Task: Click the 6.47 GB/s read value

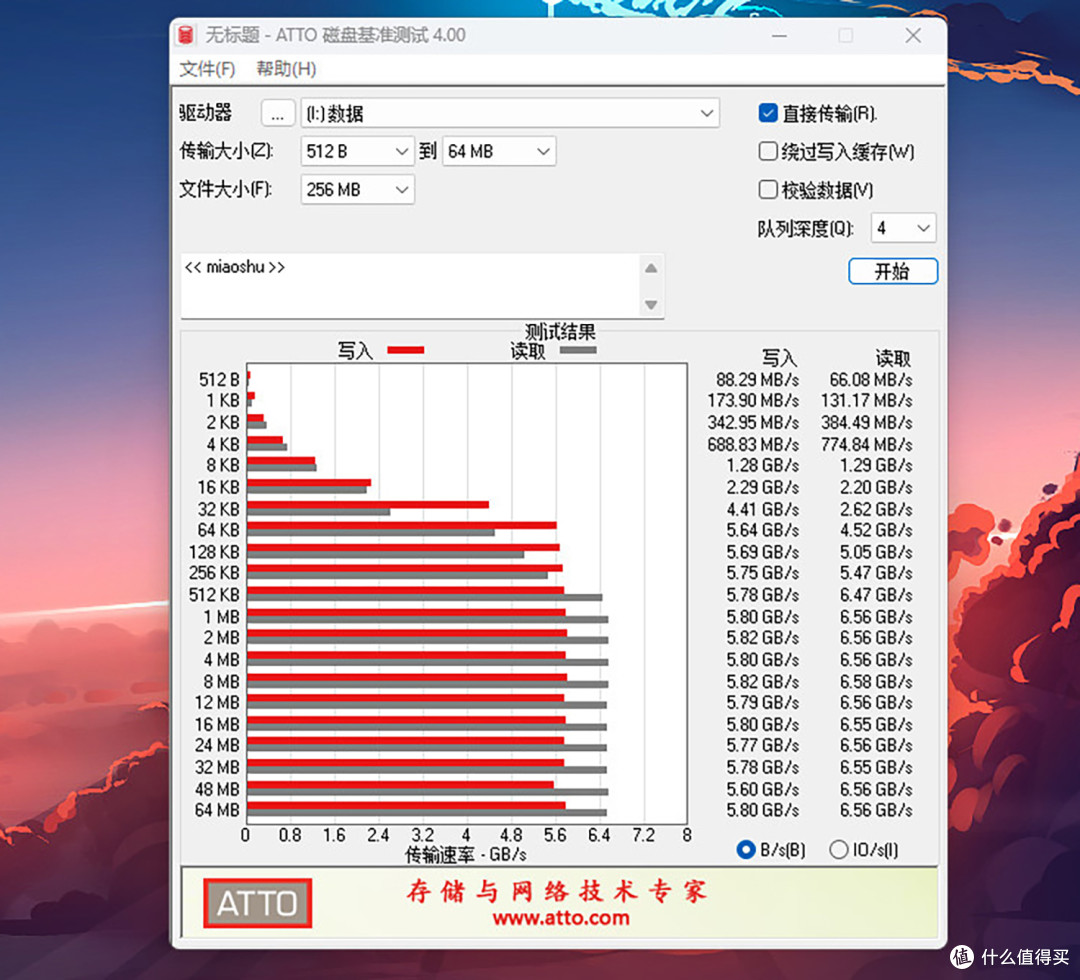Action: [x=876, y=595]
